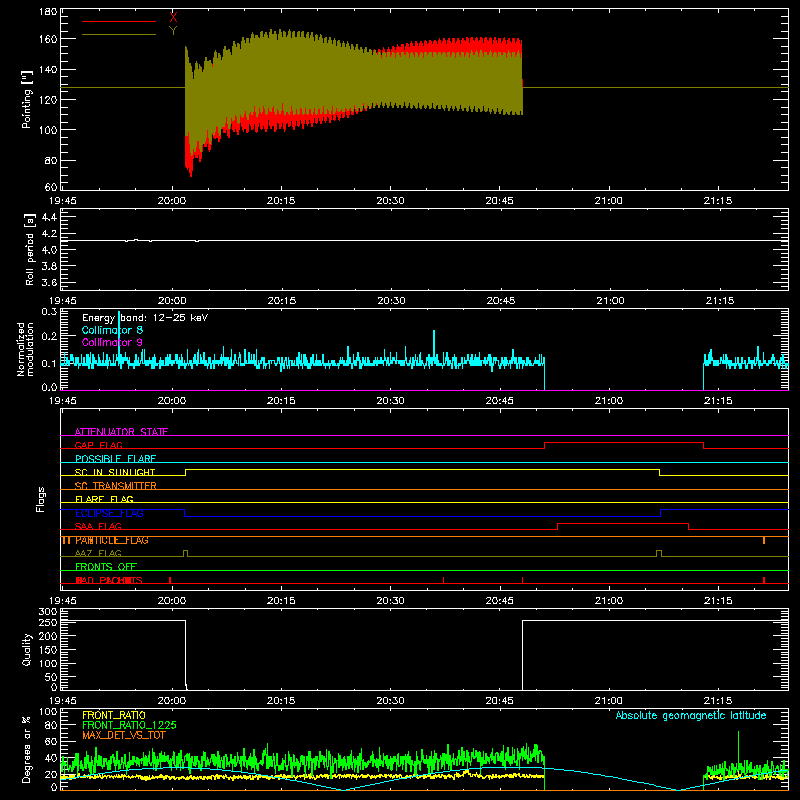
Task: Click the POSSIBLE_FLARE label
Action: (x=115, y=459)
